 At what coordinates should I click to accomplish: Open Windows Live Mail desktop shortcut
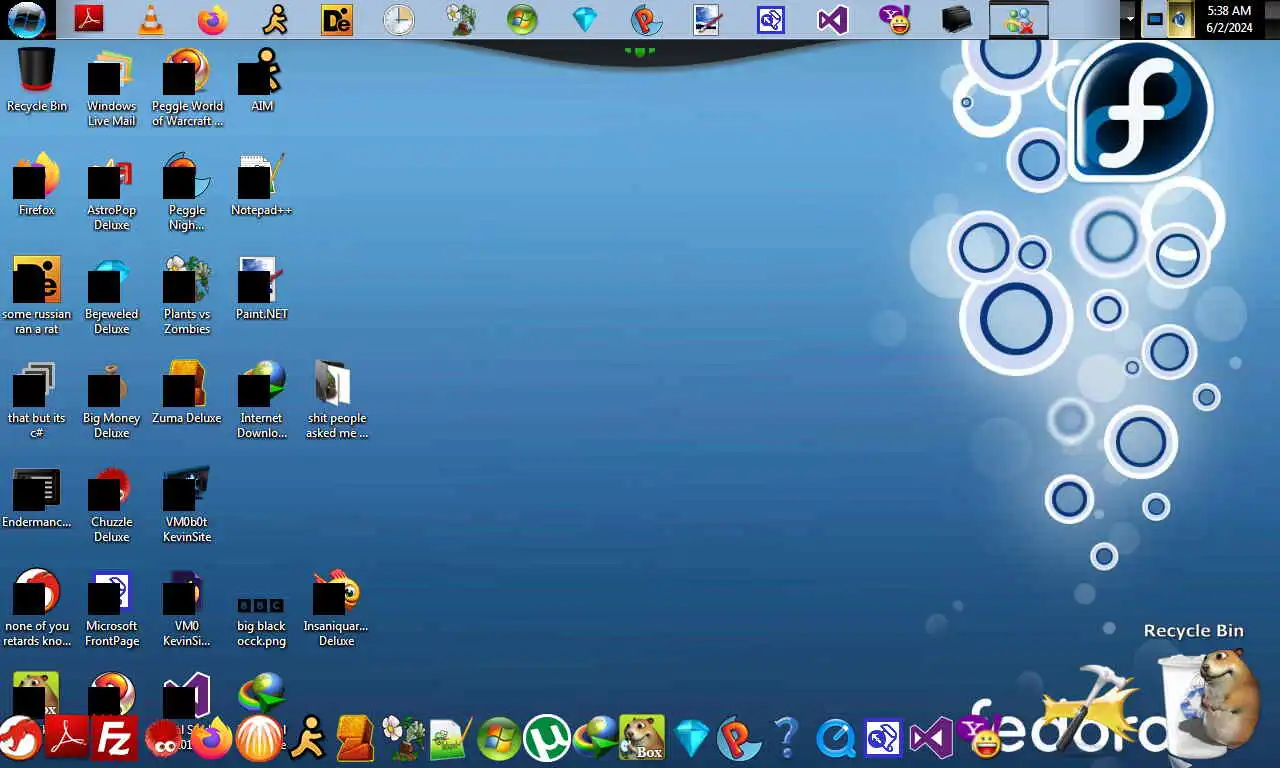click(111, 88)
